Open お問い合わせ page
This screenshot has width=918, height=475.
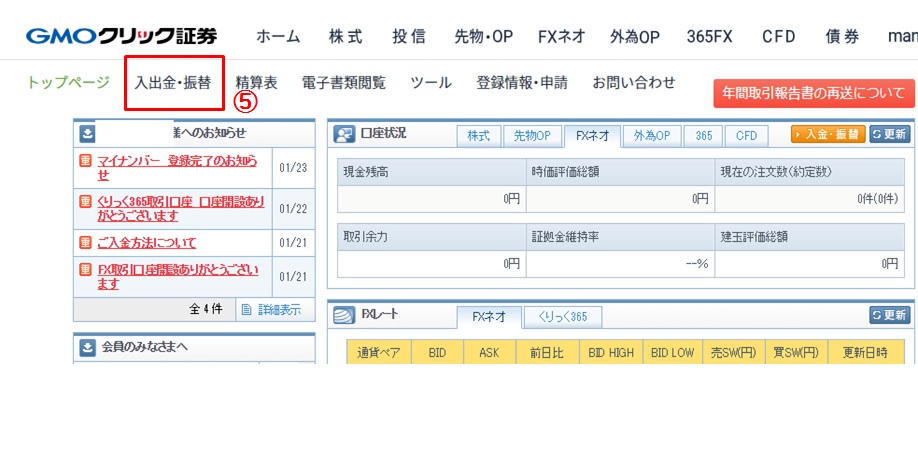[x=634, y=83]
